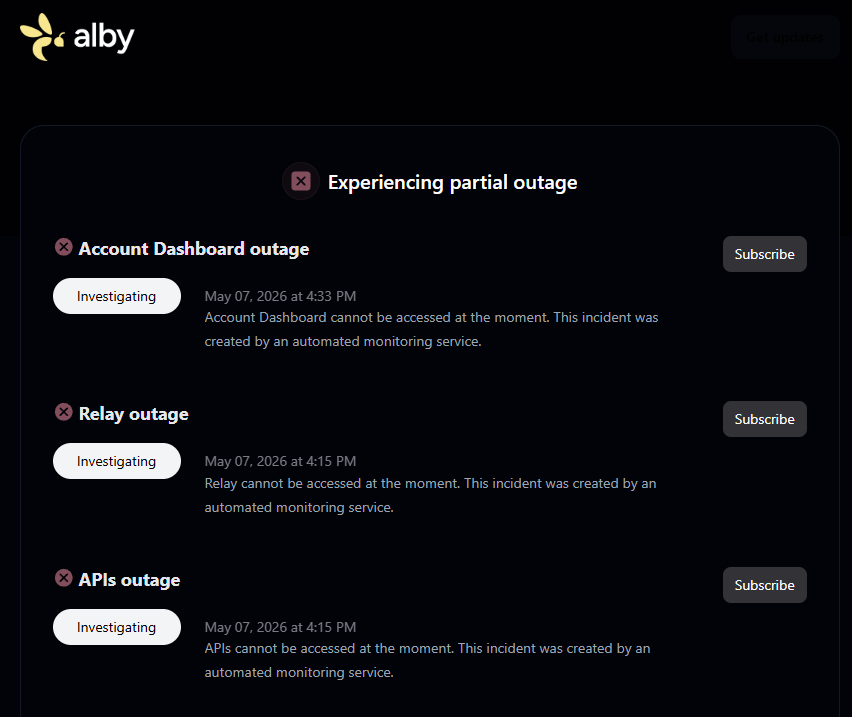Click the Alby bee logo icon
The height and width of the screenshot is (717, 852).
pyautogui.click(x=42, y=37)
